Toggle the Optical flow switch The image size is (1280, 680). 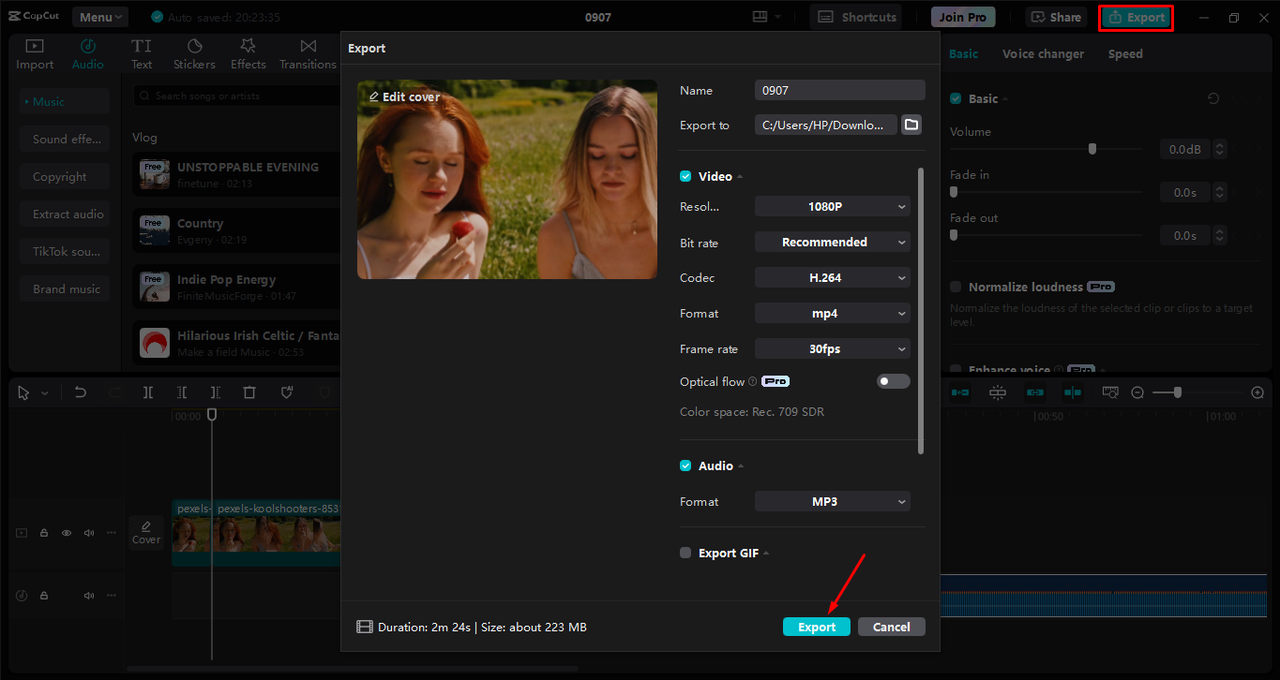tap(893, 381)
